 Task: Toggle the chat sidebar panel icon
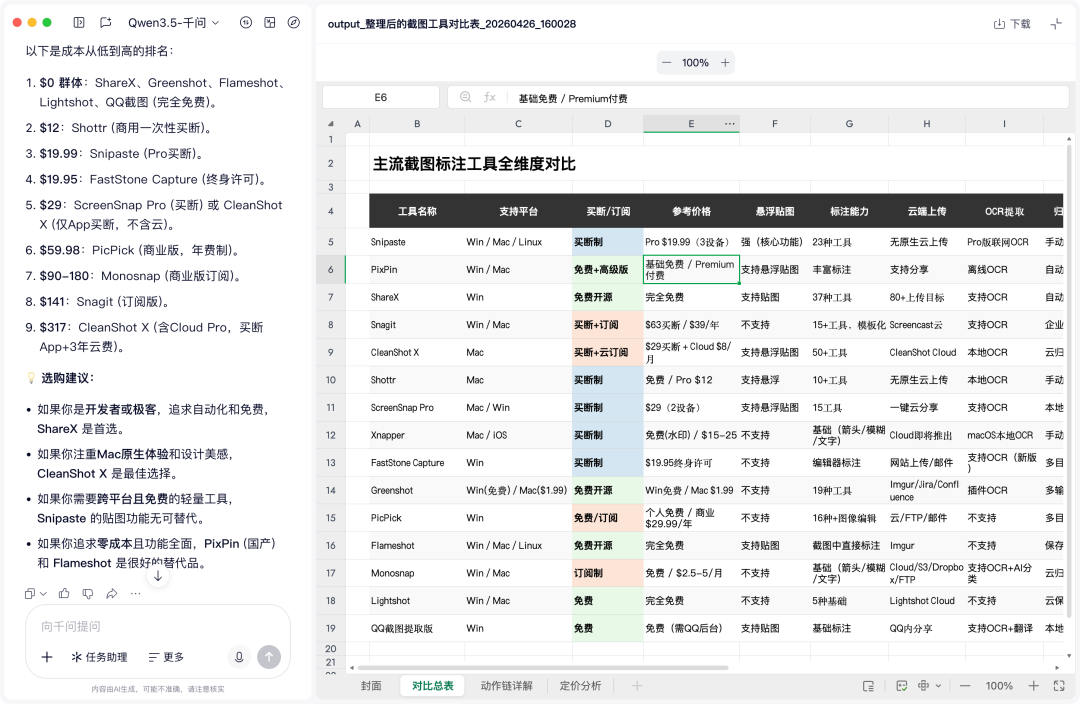79,23
